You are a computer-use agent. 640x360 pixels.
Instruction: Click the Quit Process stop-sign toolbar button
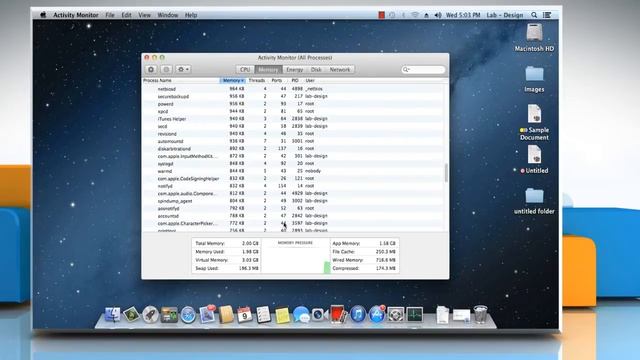click(x=151, y=69)
